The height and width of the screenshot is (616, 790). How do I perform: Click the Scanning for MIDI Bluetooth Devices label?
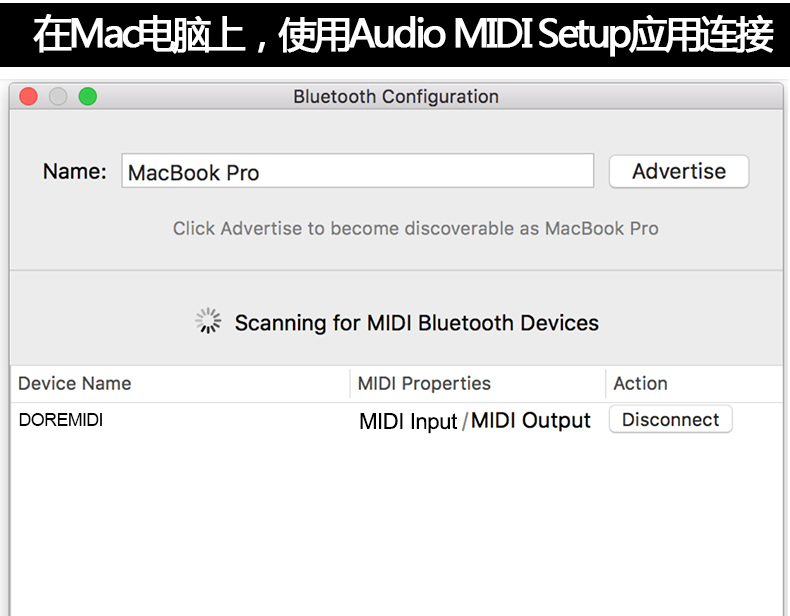click(416, 323)
